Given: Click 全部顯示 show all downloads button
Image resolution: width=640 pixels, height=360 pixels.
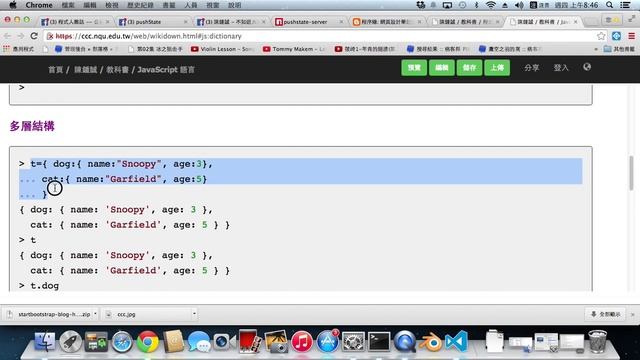Looking at the screenshot, I should tap(606, 314).
